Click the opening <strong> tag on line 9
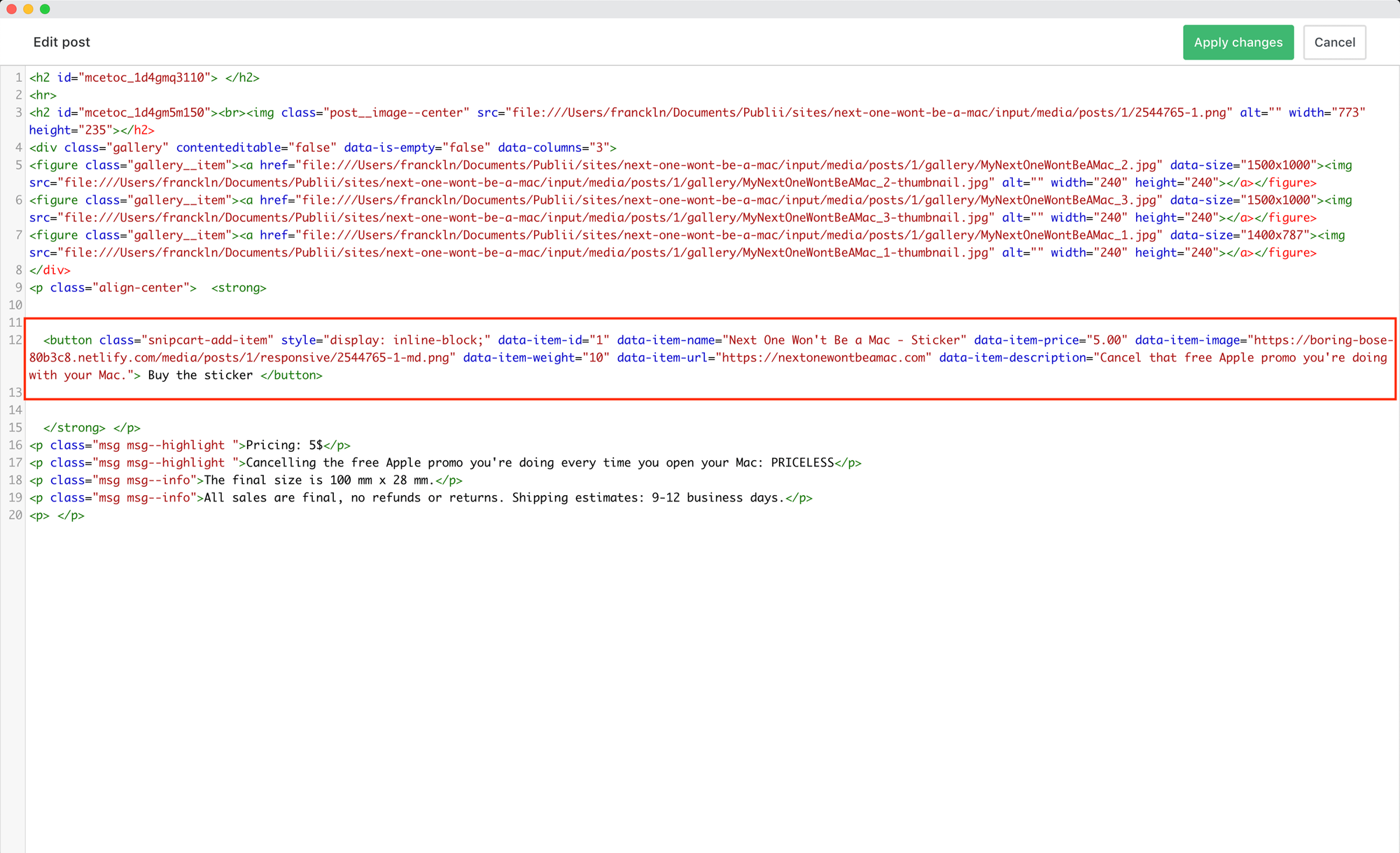This screenshot has height=853, width=1400. tap(239, 288)
